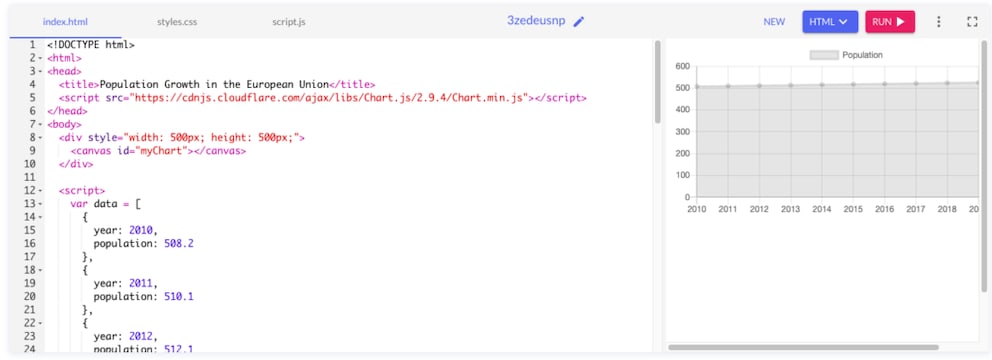Switch to the styles.css tab
This screenshot has height=360, width=992.
pyautogui.click(x=177, y=22)
